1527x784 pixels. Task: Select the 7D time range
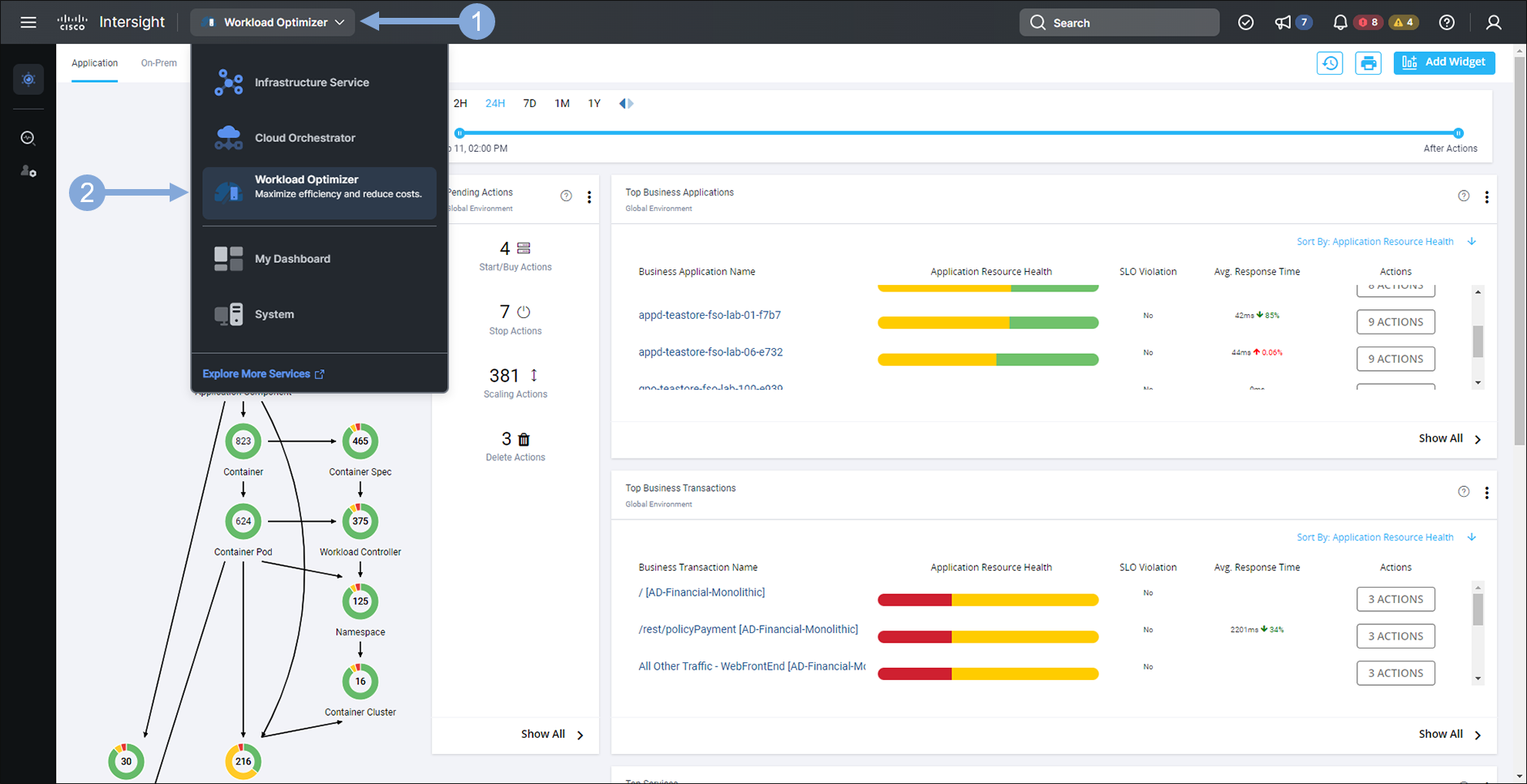click(529, 103)
